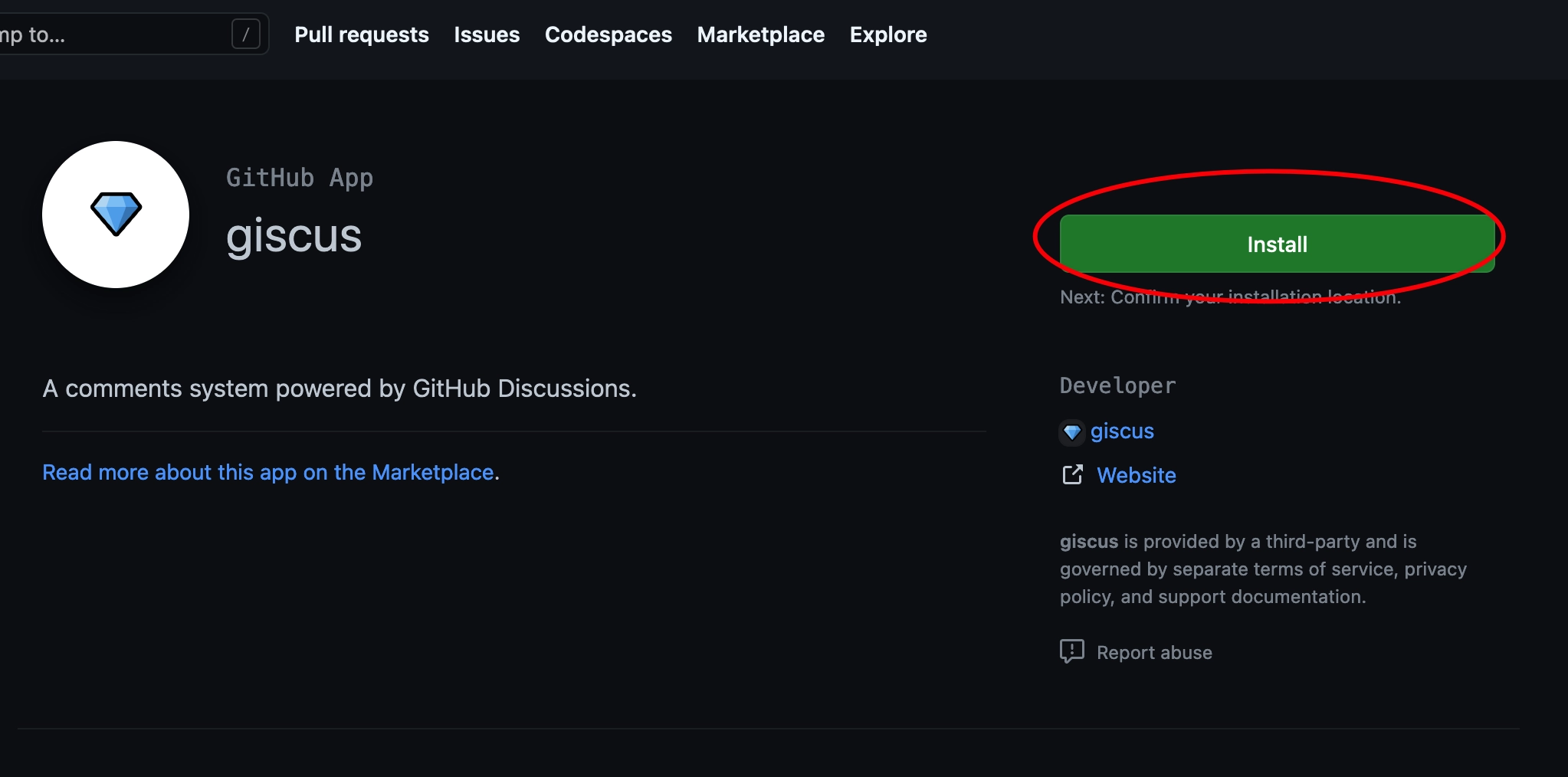Go to Issues in the top navigation

[487, 34]
